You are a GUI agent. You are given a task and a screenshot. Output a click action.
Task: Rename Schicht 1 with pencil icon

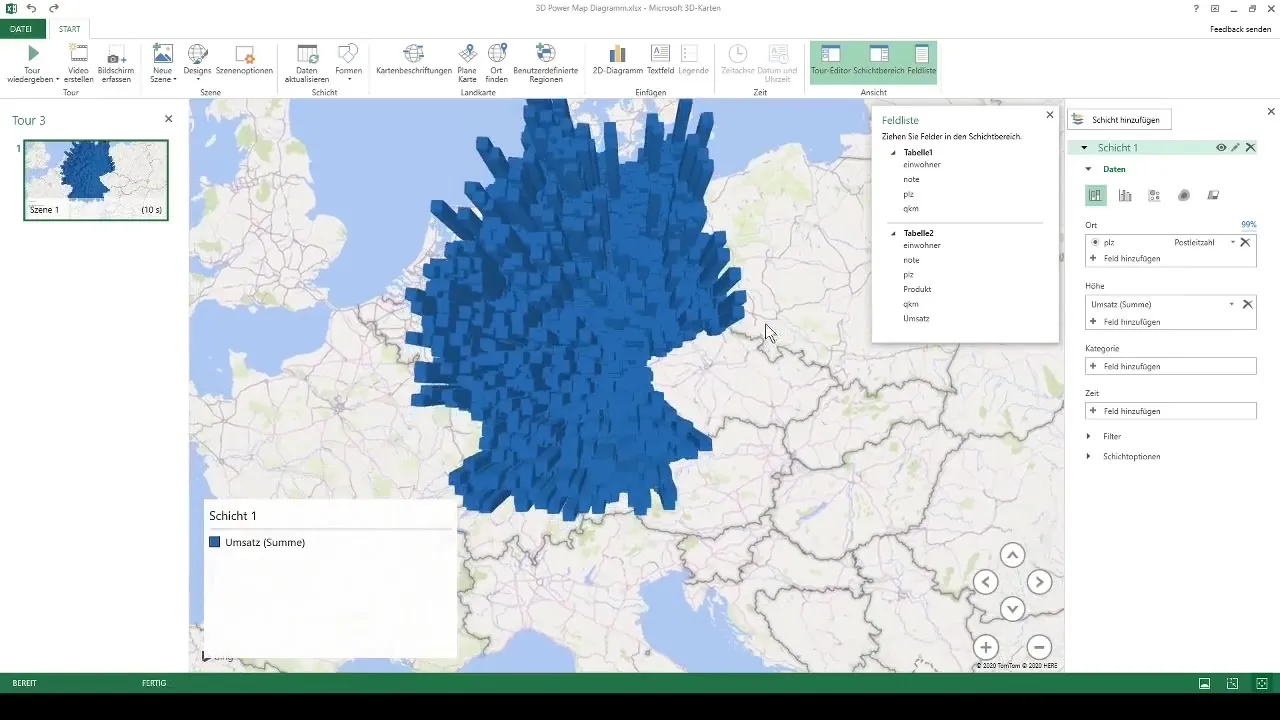point(1236,148)
